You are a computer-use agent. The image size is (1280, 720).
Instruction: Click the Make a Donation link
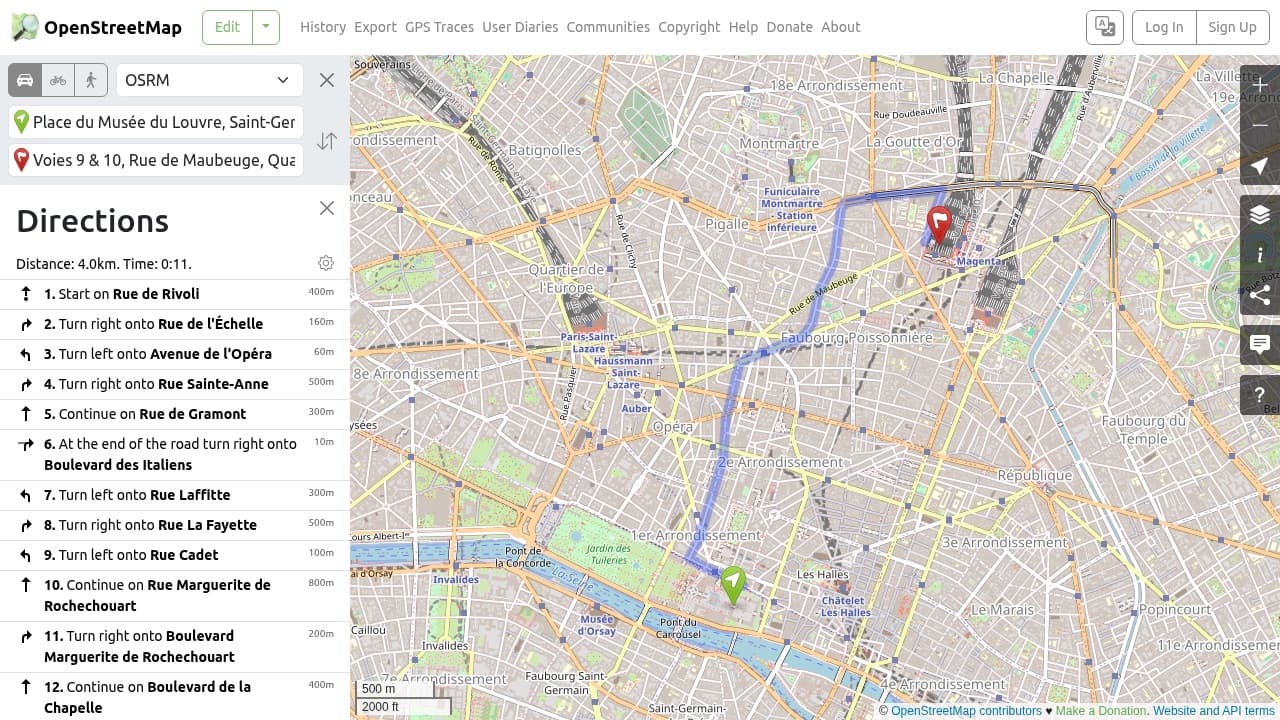click(x=1100, y=711)
